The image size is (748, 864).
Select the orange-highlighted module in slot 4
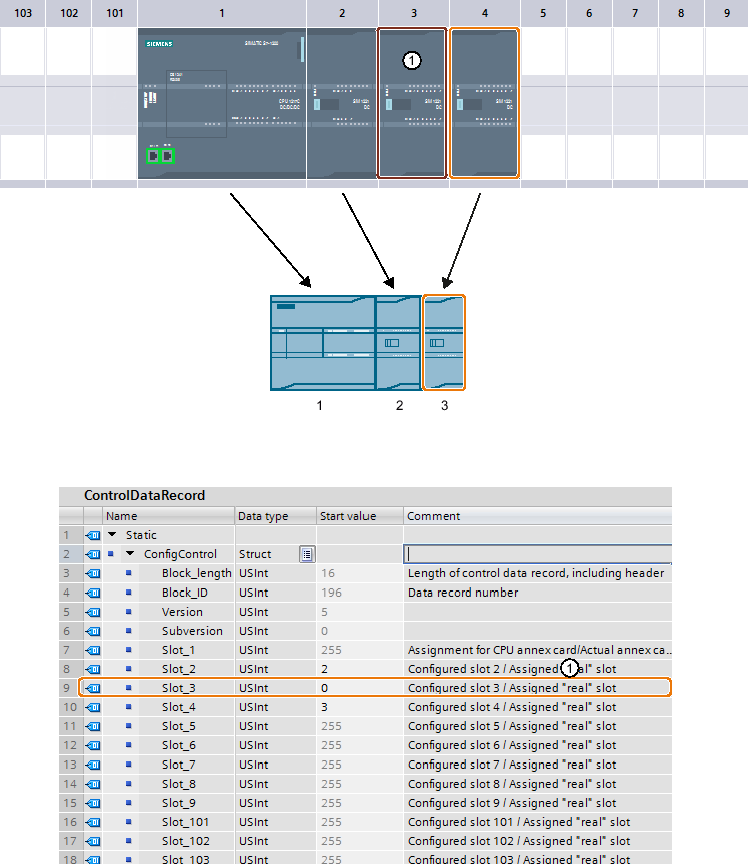click(484, 104)
